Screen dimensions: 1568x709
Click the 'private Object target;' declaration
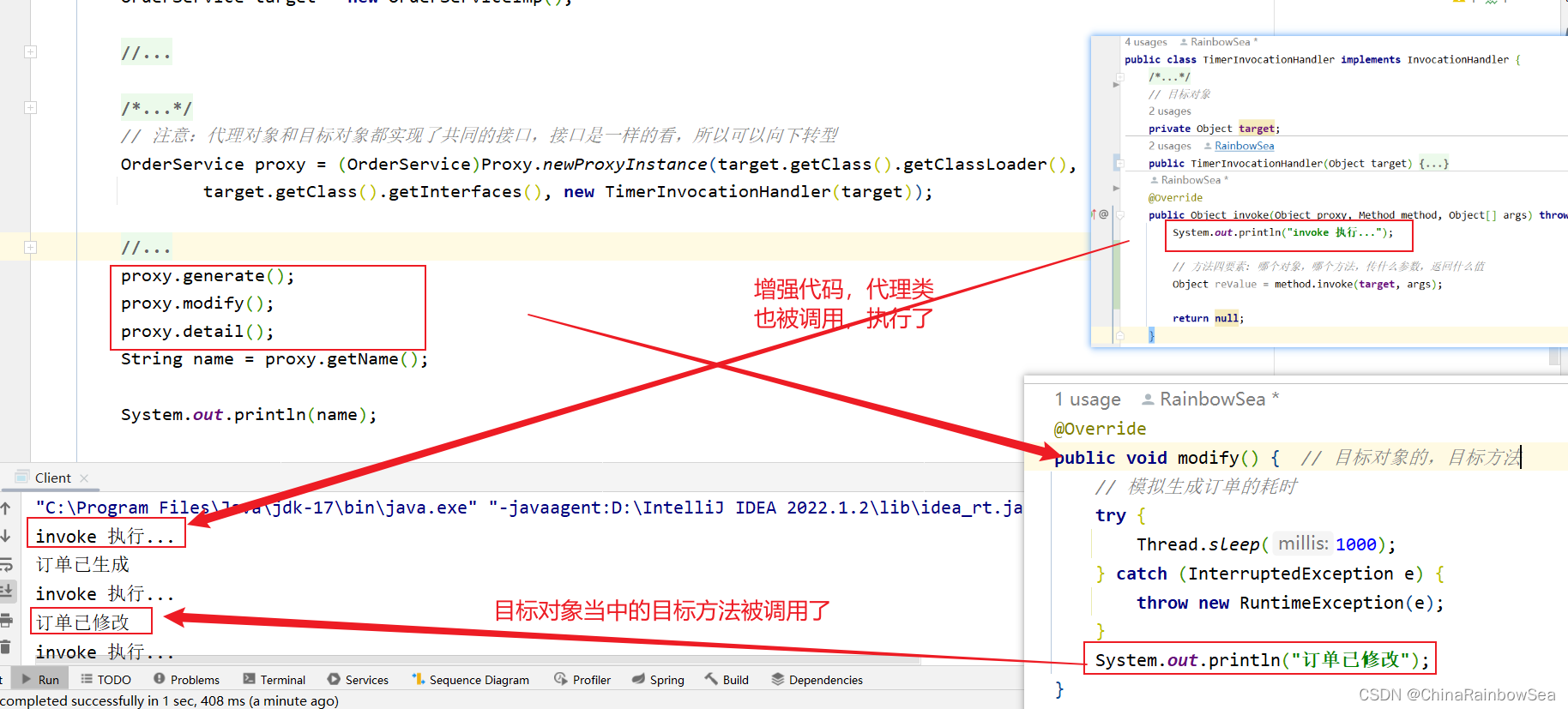1214,129
